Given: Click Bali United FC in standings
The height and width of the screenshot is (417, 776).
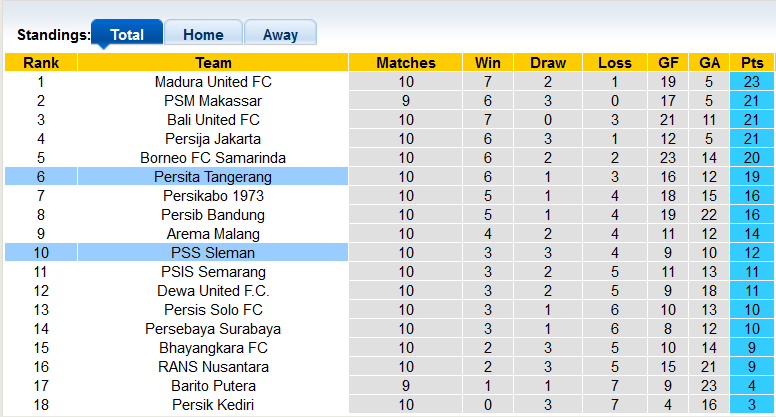Looking at the screenshot, I should (x=213, y=120).
